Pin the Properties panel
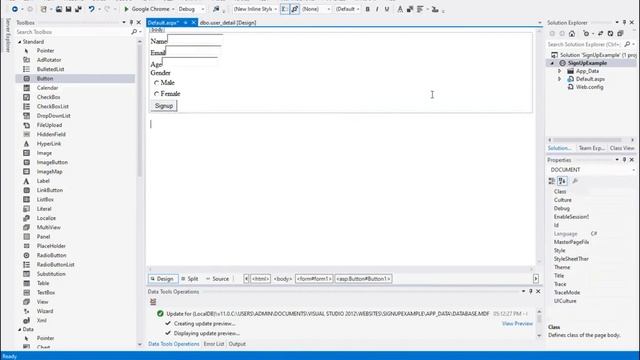The image size is (640, 360). click(624, 160)
